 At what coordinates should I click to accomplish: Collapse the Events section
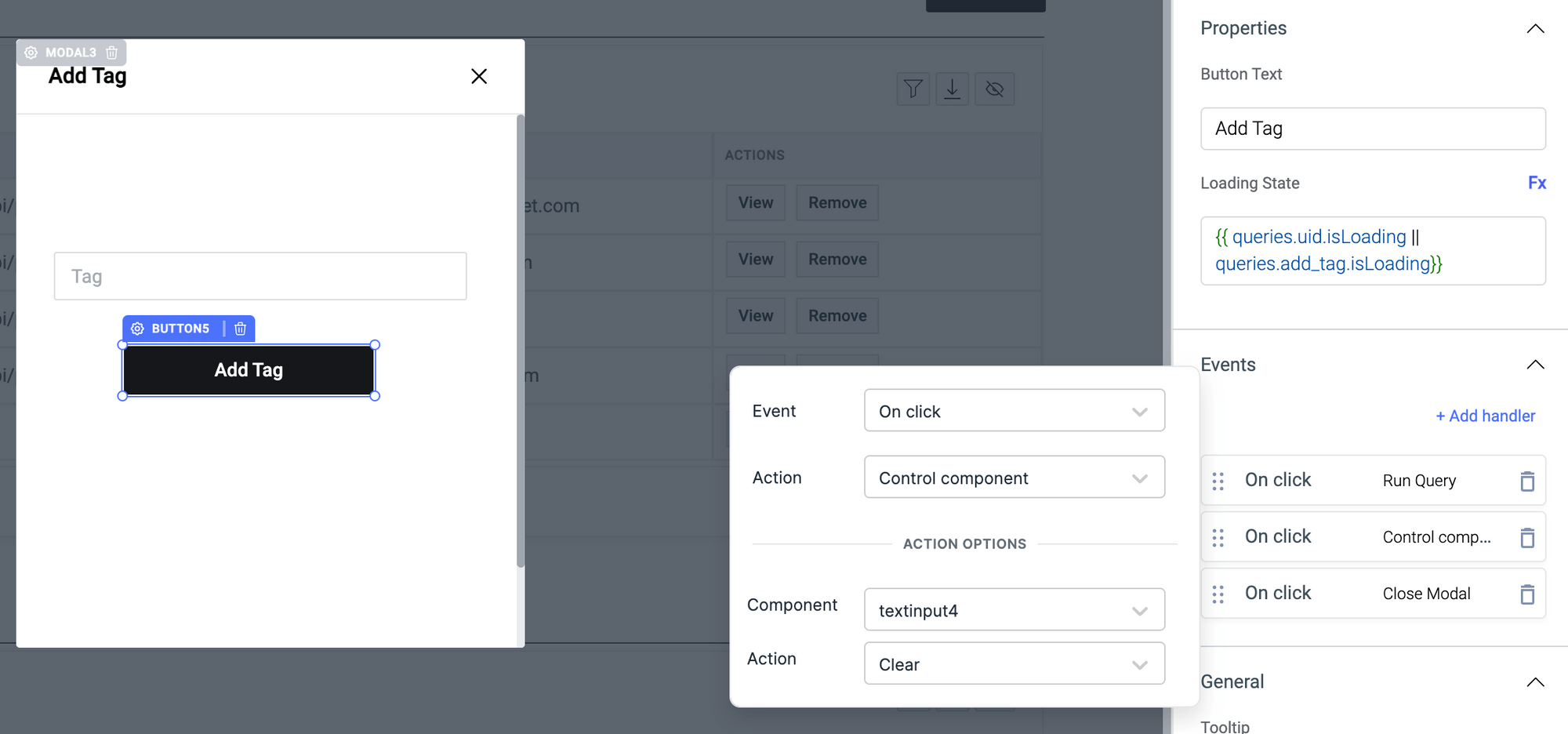[x=1535, y=365]
